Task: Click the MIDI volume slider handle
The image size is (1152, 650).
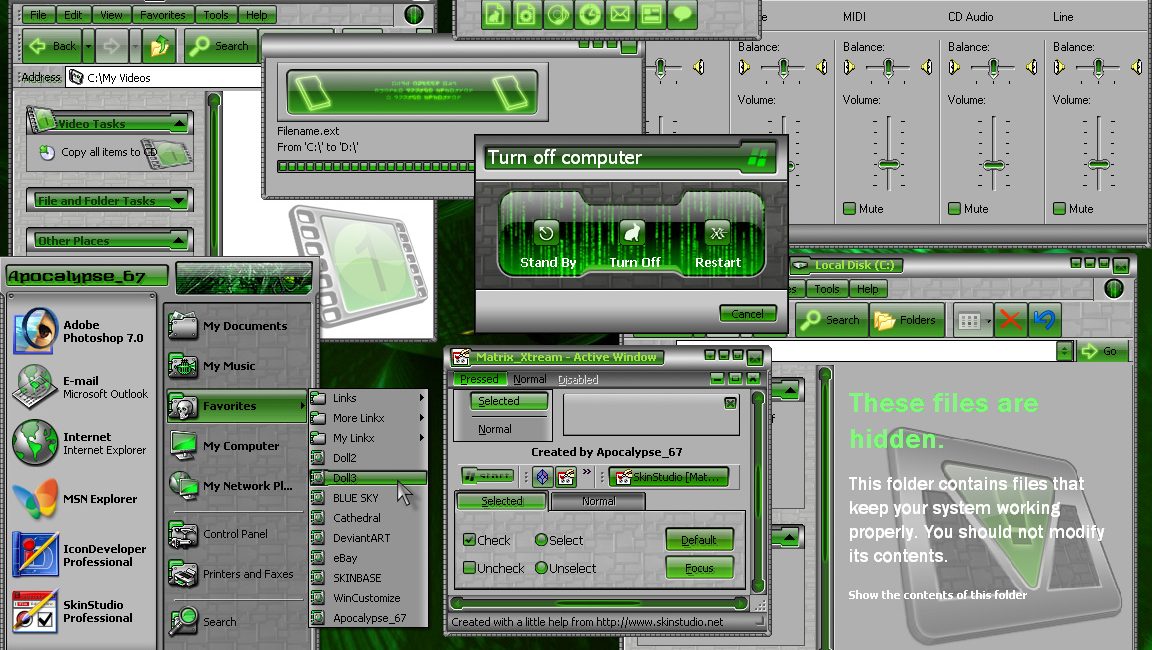Action: pos(888,164)
